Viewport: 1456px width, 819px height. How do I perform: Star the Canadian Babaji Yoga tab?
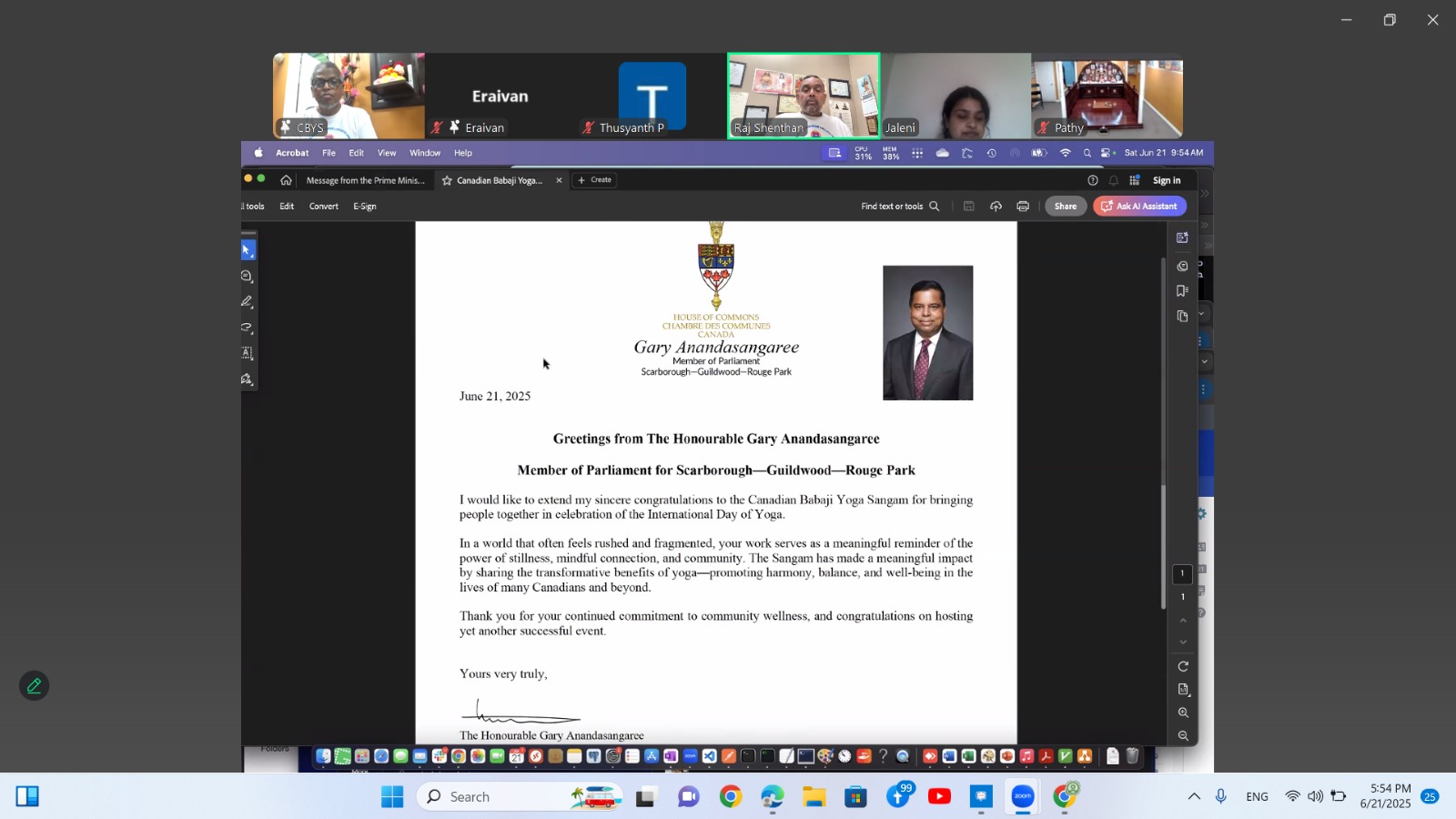click(447, 181)
